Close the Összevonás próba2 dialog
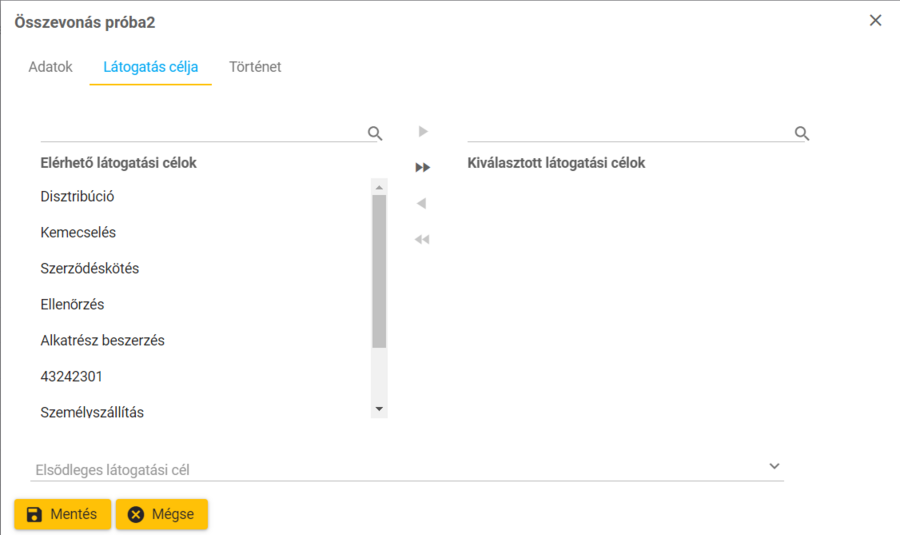 (x=876, y=20)
